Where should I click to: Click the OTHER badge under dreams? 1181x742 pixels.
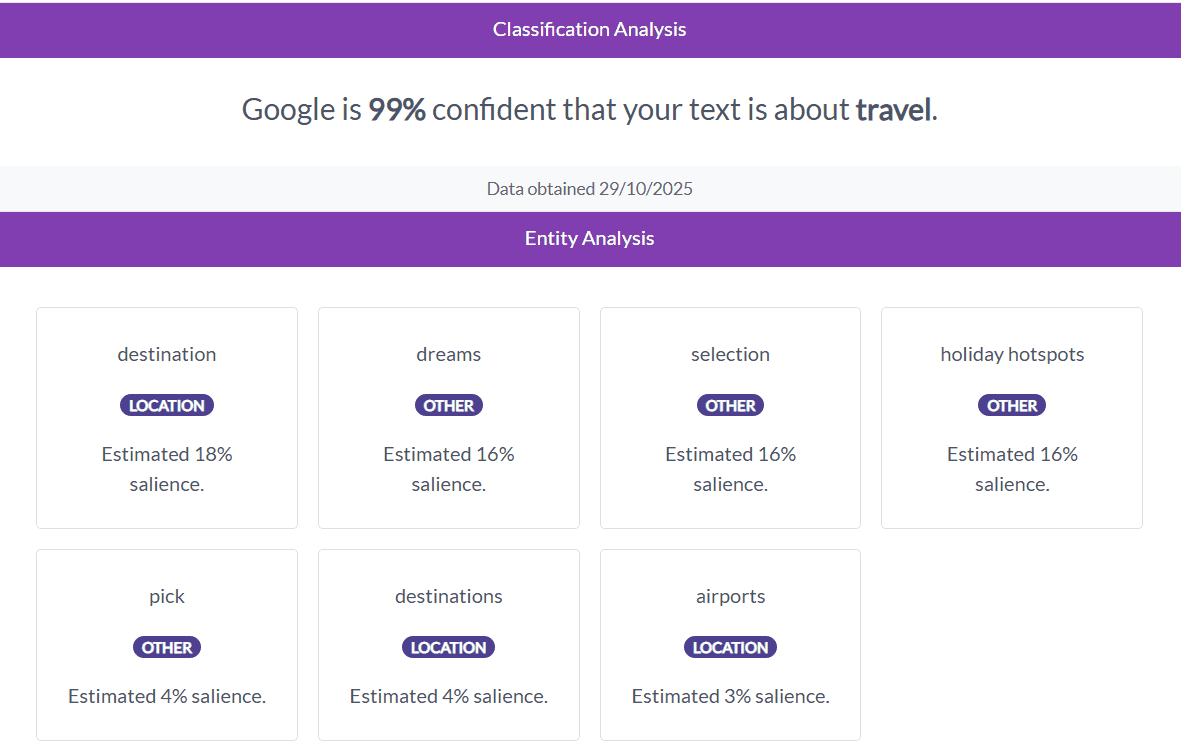click(449, 405)
